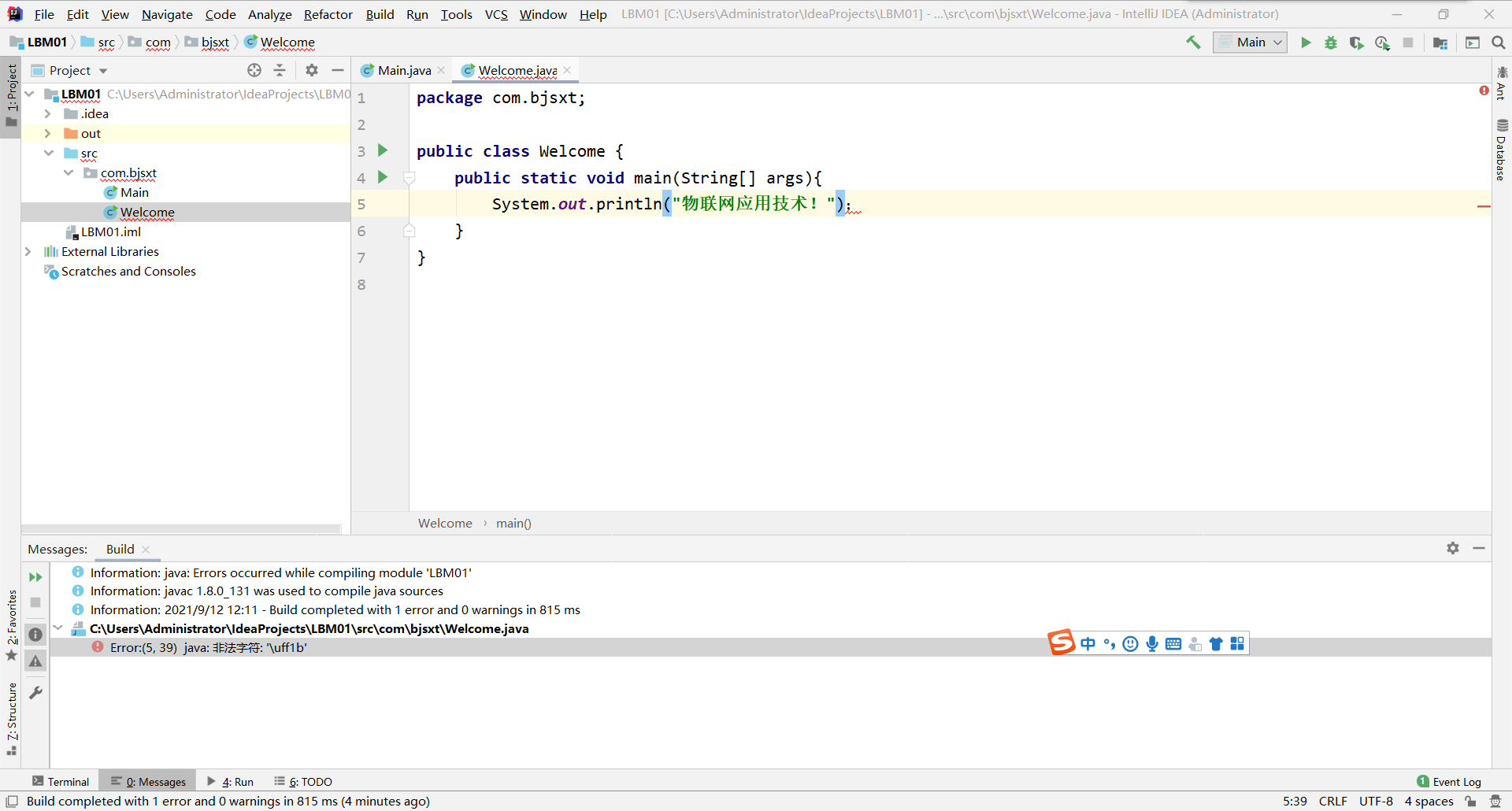Click bjsxt in the breadcrumb navigation bar
This screenshot has height=811, width=1512.
click(215, 43)
